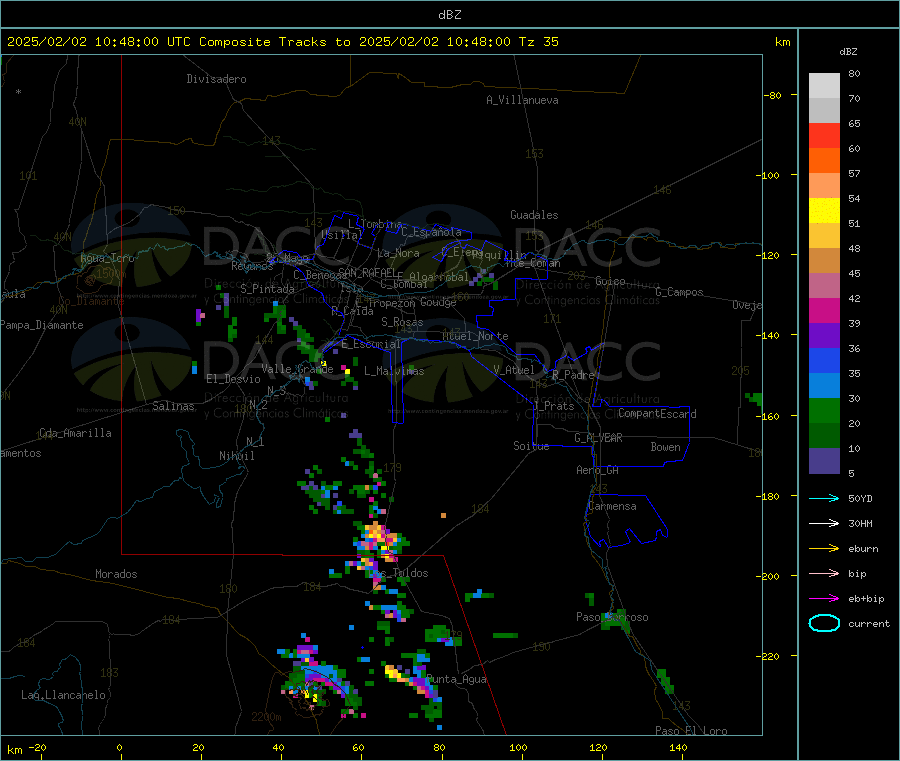This screenshot has height=761, width=900.
Task: Choose the slate swatch between 10 and 5
Action: coord(824,461)
